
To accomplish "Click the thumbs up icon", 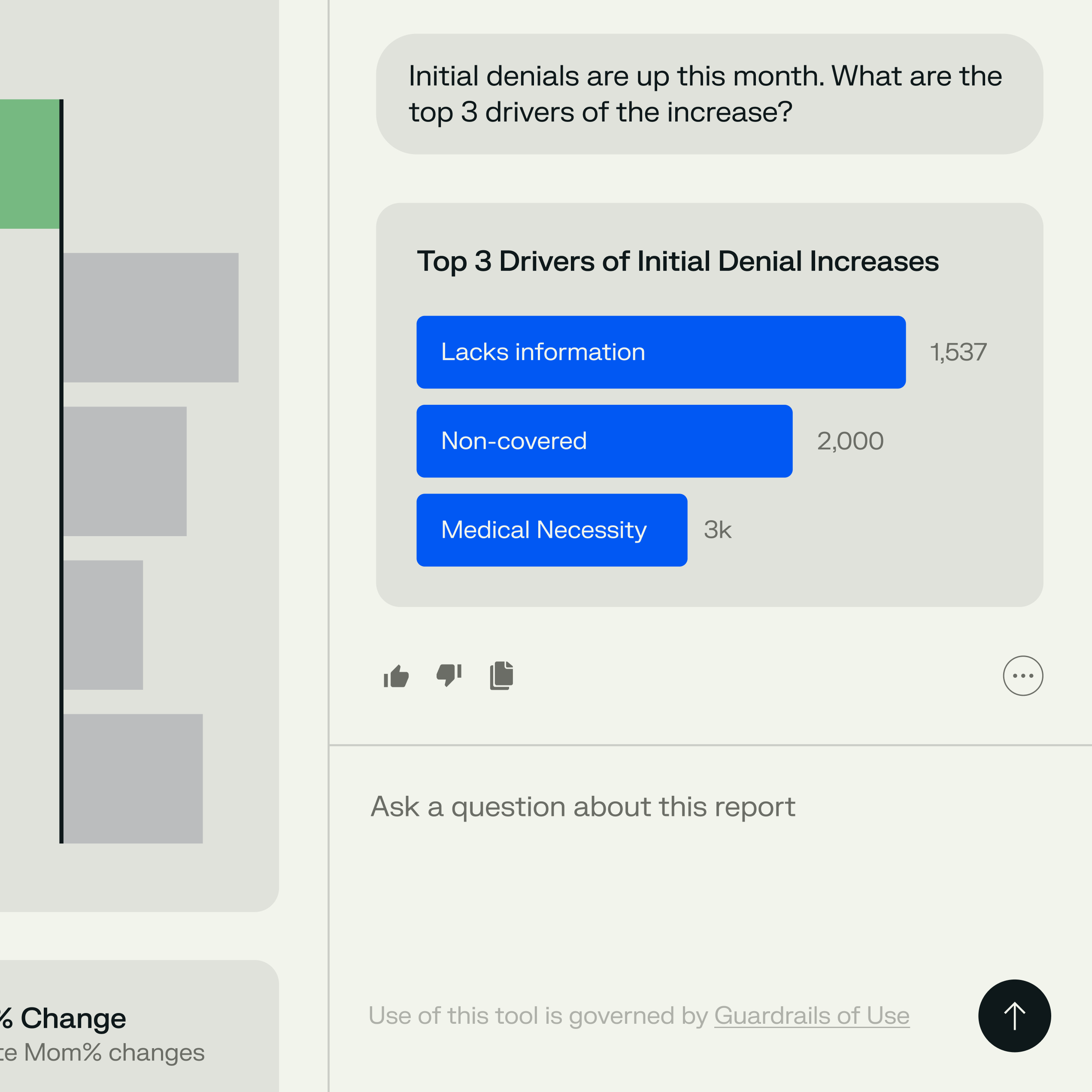I will tap(396, 676).
